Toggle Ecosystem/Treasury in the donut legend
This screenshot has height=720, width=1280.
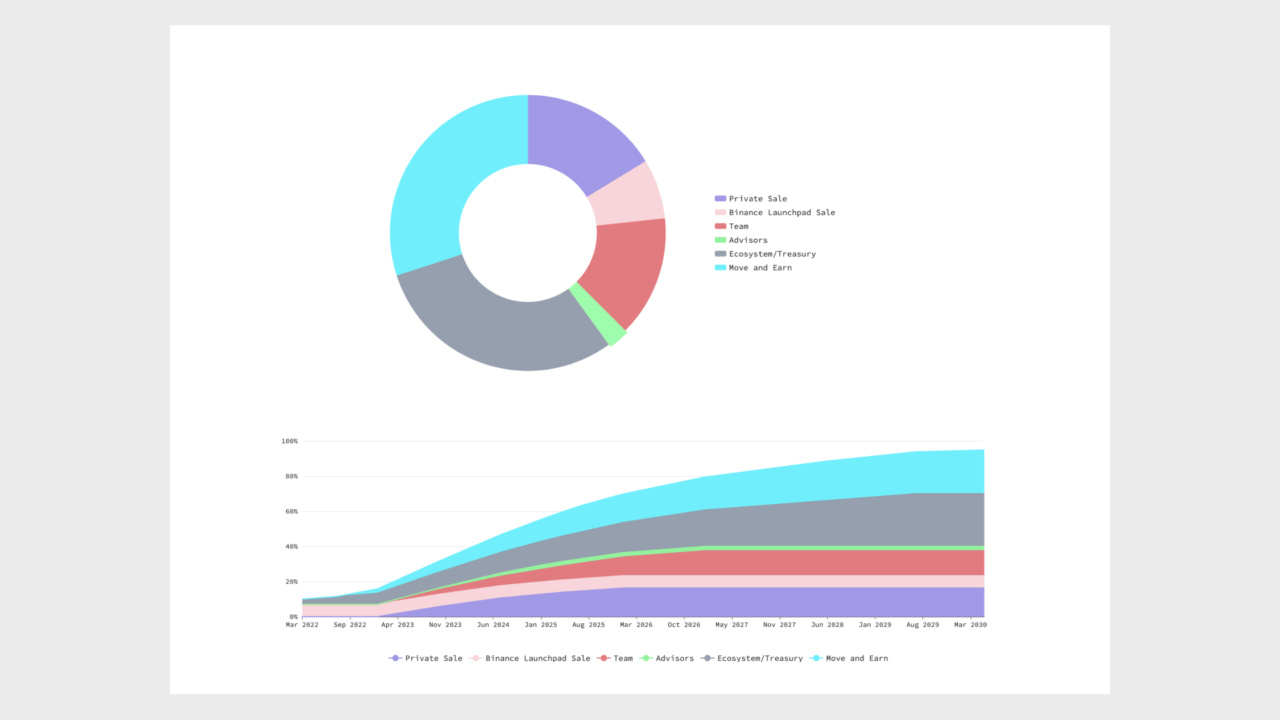(x=771, y=254)
